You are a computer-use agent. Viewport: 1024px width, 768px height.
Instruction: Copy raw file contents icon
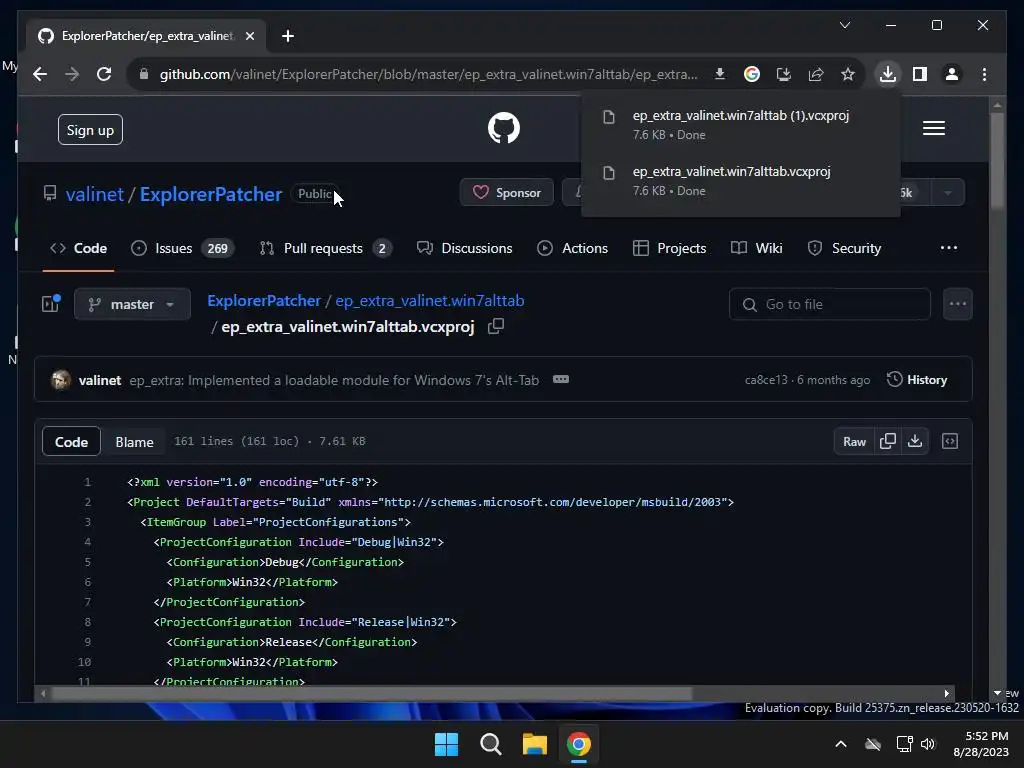888,441
